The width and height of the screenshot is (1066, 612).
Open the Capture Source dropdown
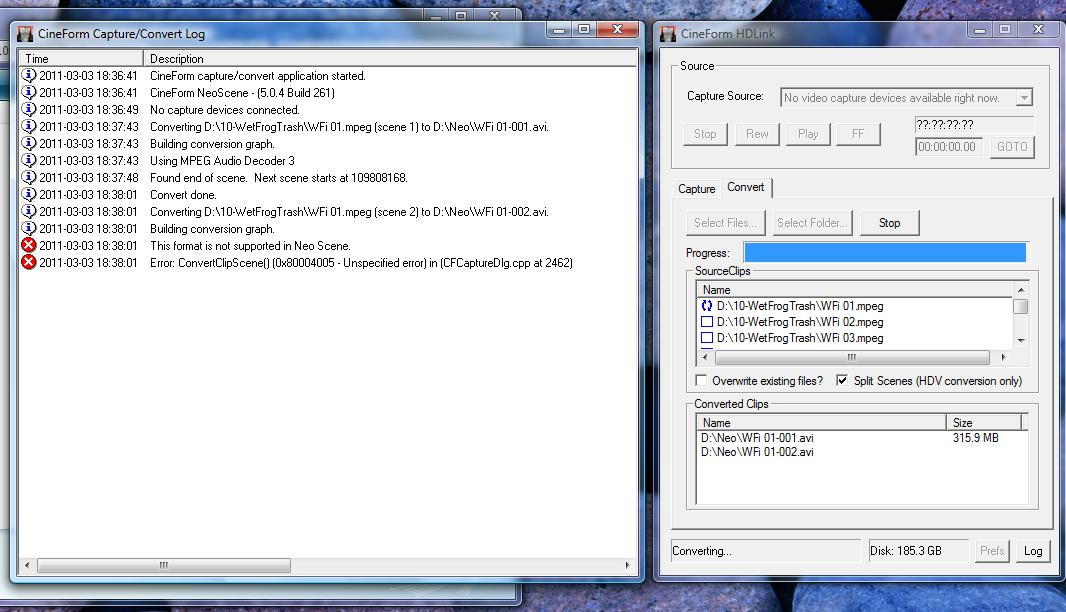click(1023, 98)
